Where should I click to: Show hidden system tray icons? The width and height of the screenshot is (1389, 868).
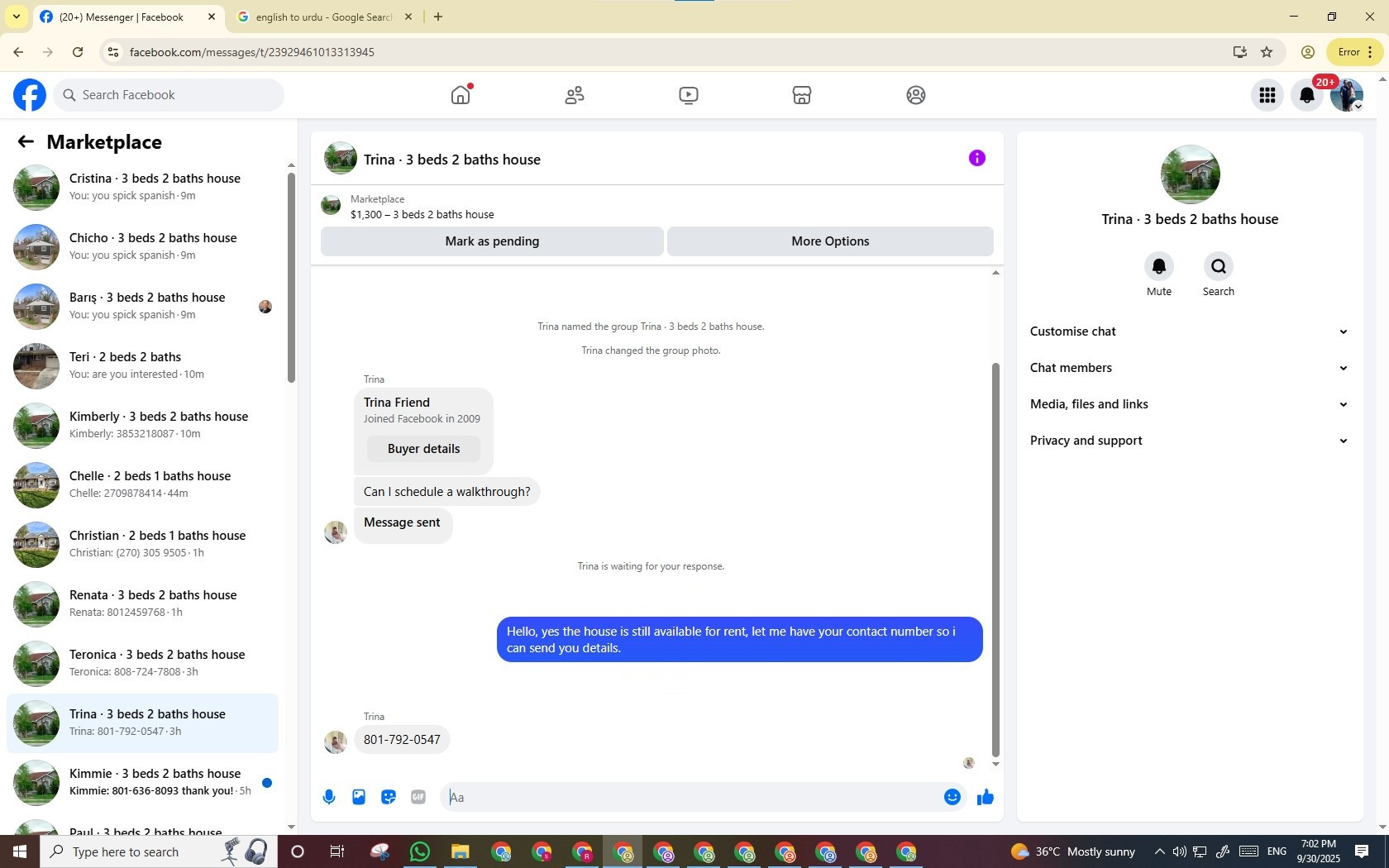[x=1159, y=851]
